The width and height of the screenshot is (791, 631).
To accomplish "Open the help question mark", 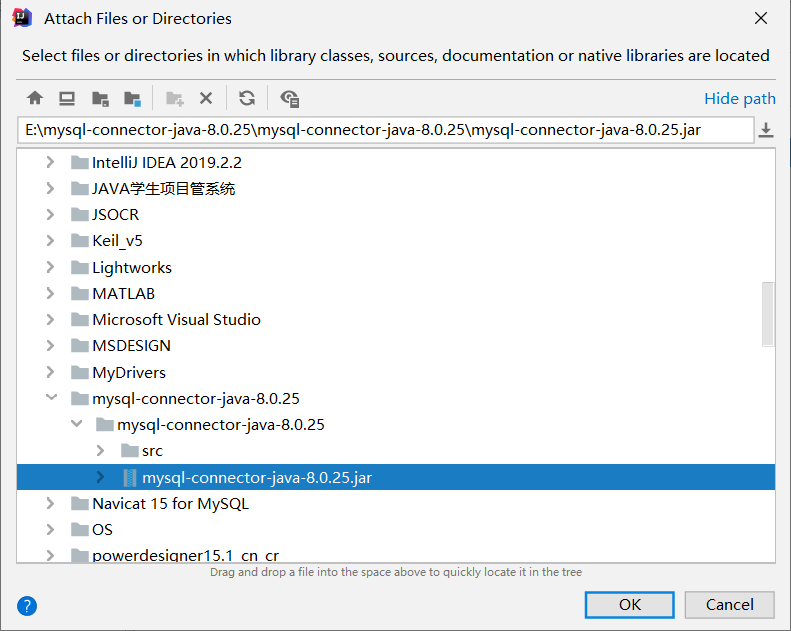I will pos(27,605).
